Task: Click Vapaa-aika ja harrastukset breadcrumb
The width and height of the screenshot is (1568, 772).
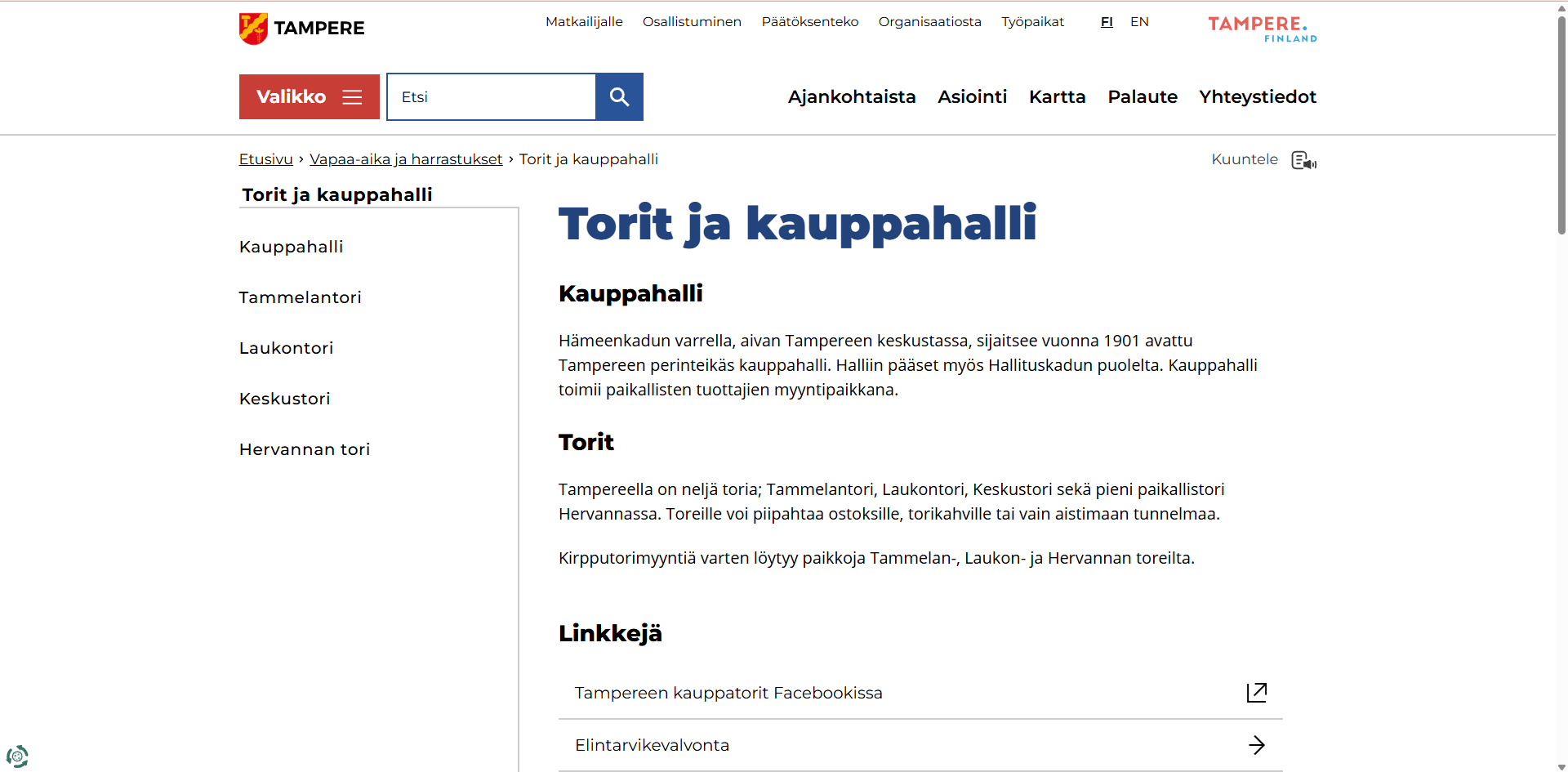Action: pyautogui.click(x=406, y=159)
